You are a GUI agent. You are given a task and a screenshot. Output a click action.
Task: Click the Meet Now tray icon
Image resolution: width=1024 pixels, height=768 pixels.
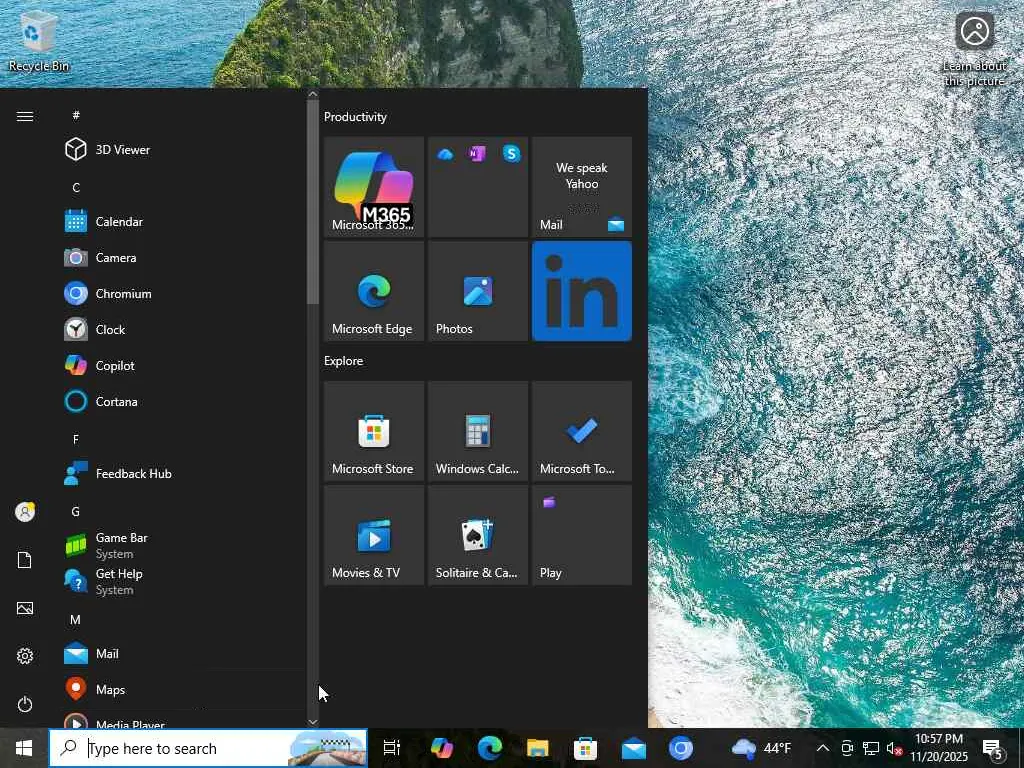coord(847,748)
